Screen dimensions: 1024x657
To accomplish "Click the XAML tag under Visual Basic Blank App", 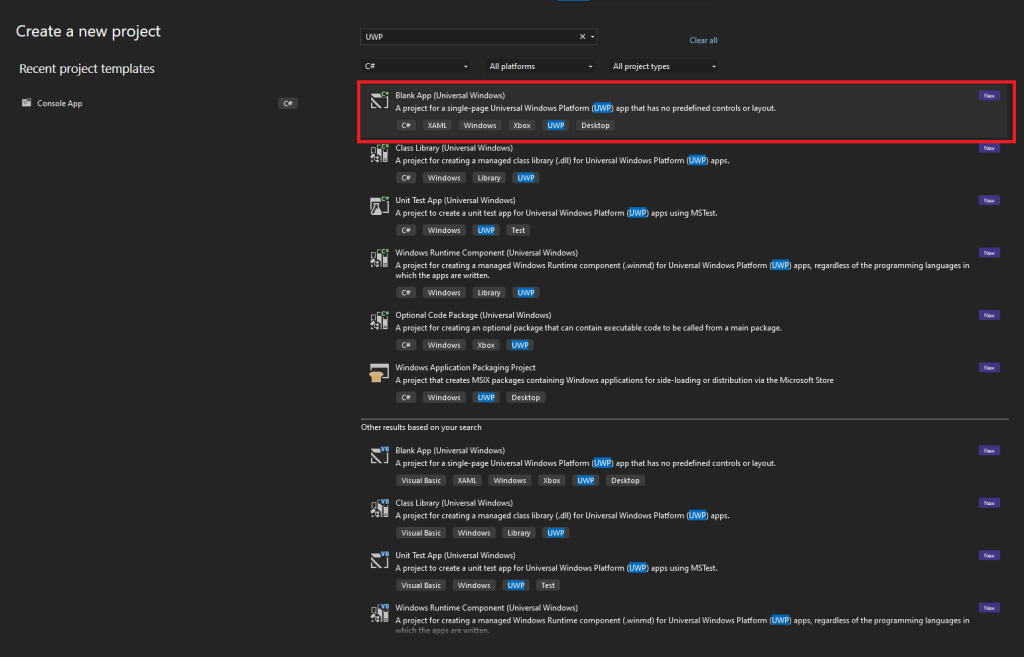I will pos(467,480).
